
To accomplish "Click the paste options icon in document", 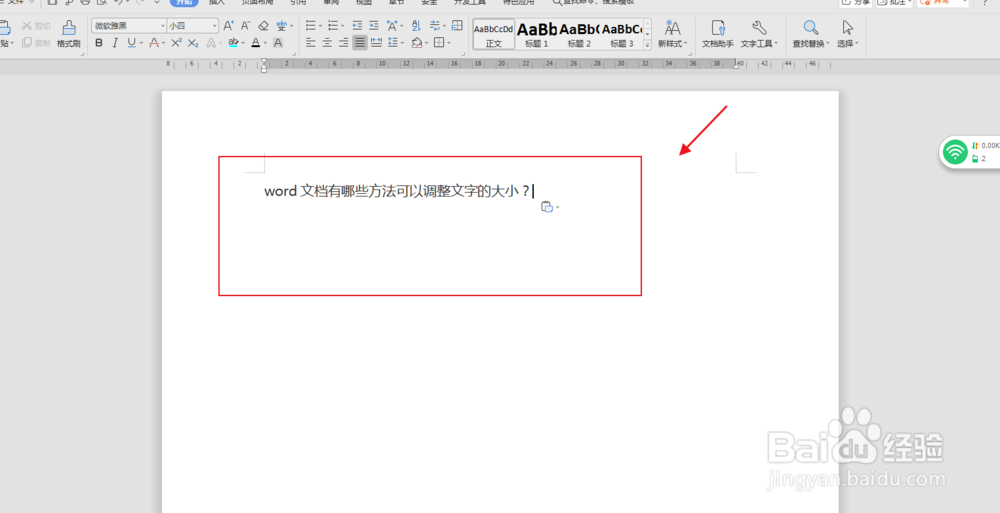I will click(547, 207).
